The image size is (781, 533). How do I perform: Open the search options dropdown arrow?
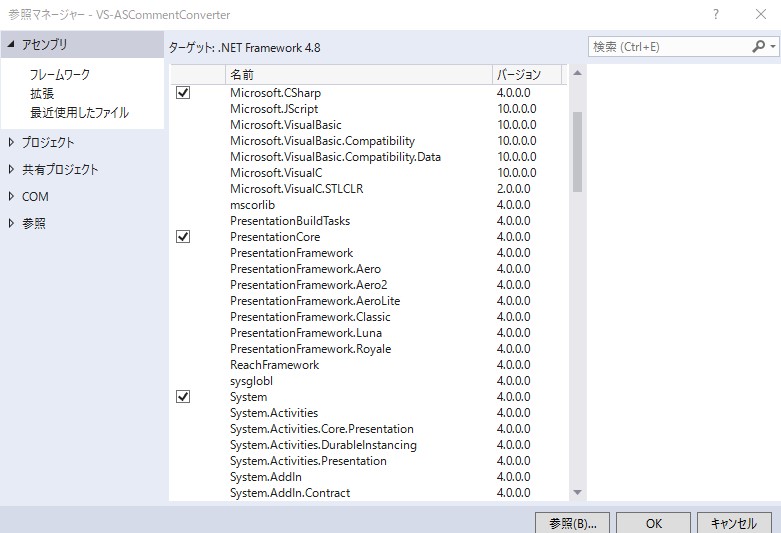click(773, 47)
